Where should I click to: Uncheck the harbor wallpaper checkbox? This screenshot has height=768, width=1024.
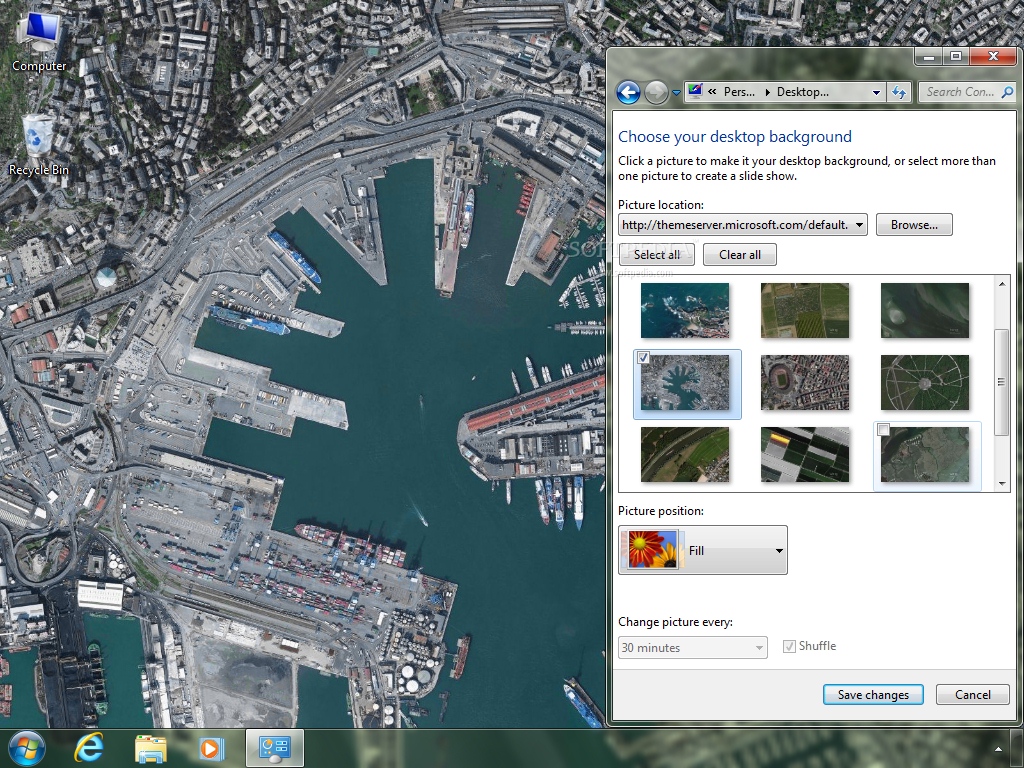tap(643, 357)
